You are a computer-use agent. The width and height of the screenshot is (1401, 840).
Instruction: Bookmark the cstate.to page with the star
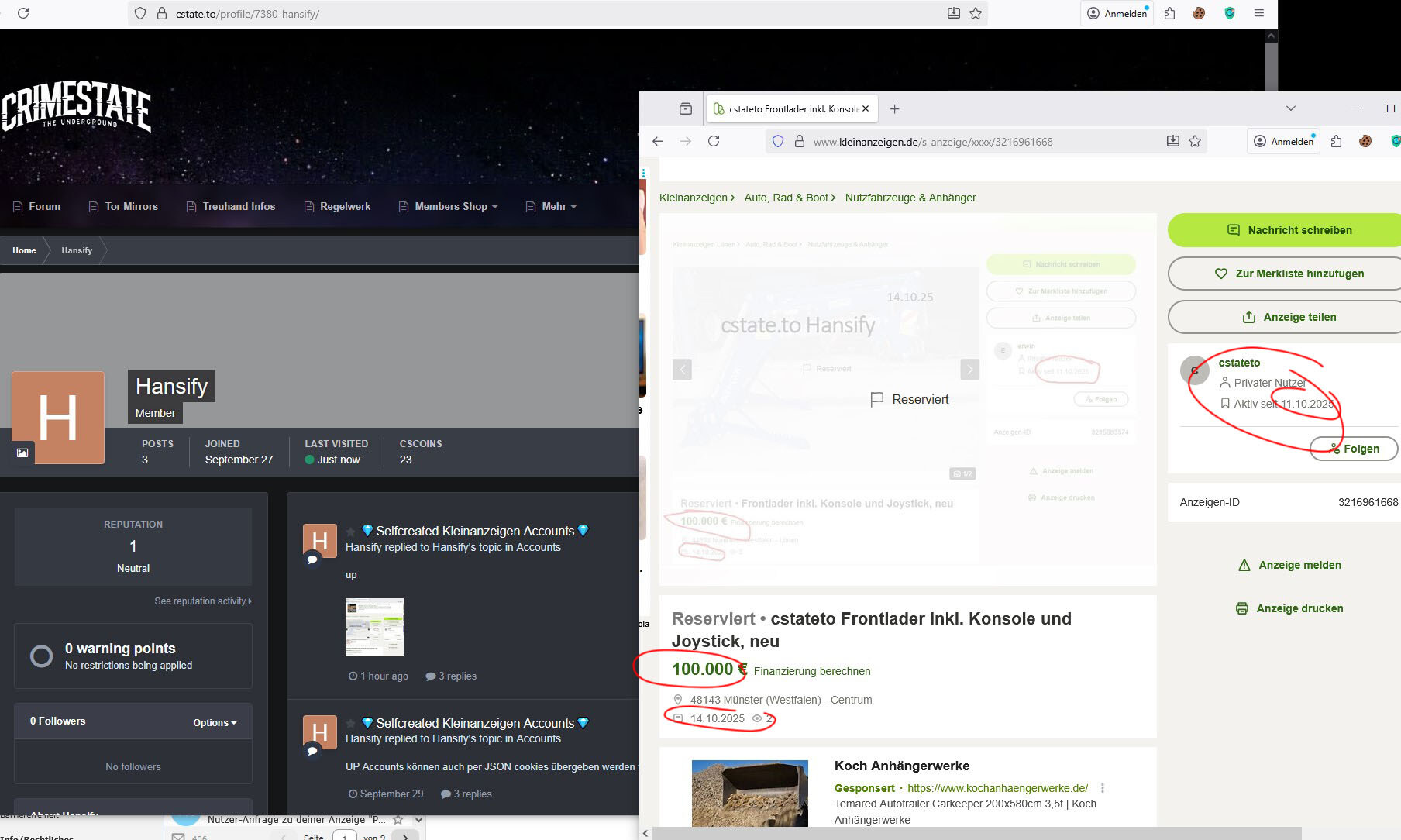[976, 13]
